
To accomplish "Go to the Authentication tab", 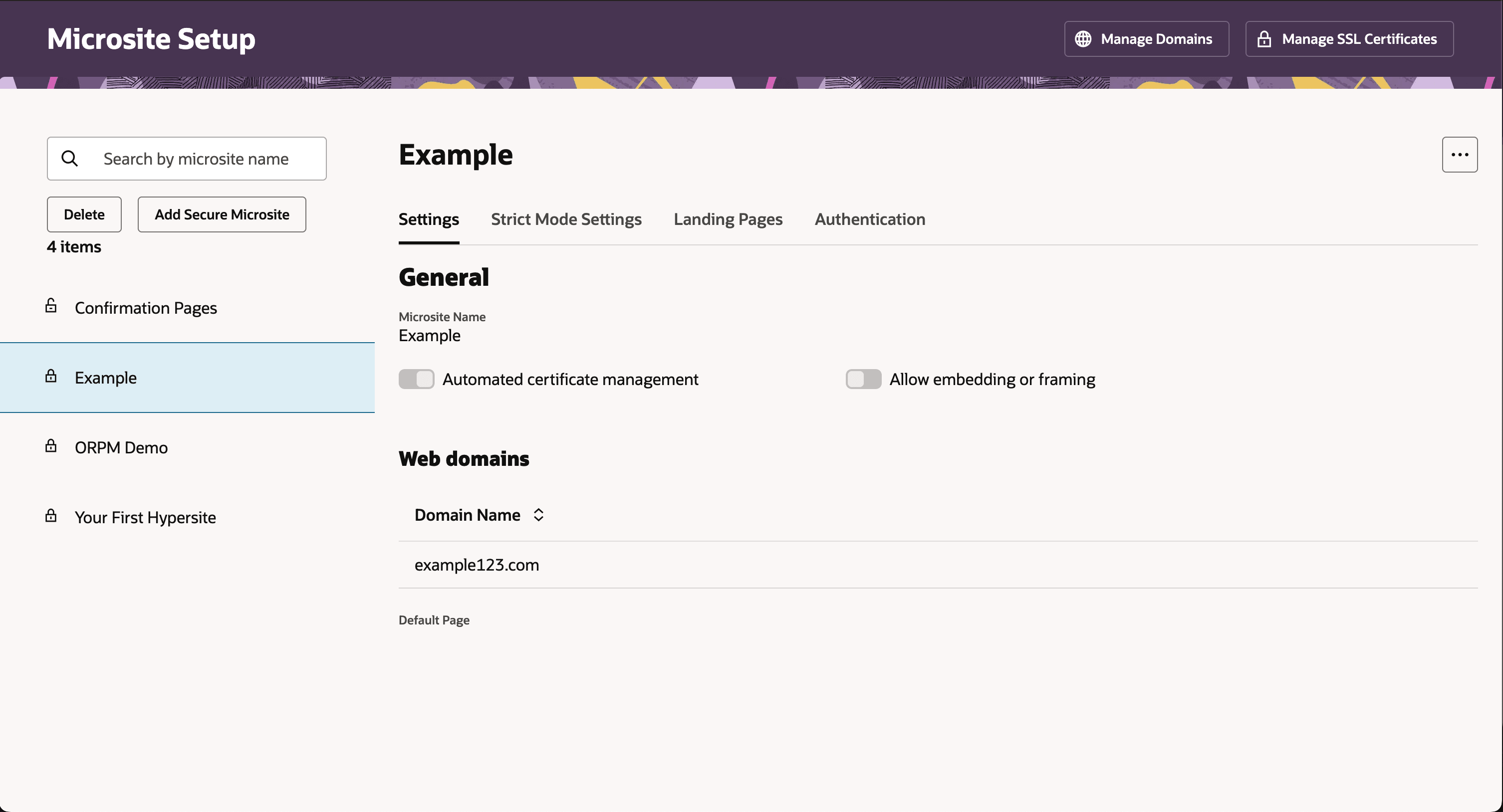I will coord(869,219).
